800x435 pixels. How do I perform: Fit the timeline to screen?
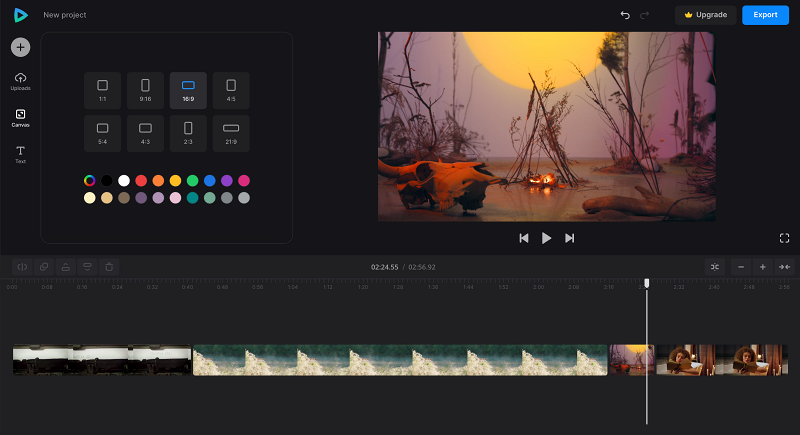(x=784, y=267)
